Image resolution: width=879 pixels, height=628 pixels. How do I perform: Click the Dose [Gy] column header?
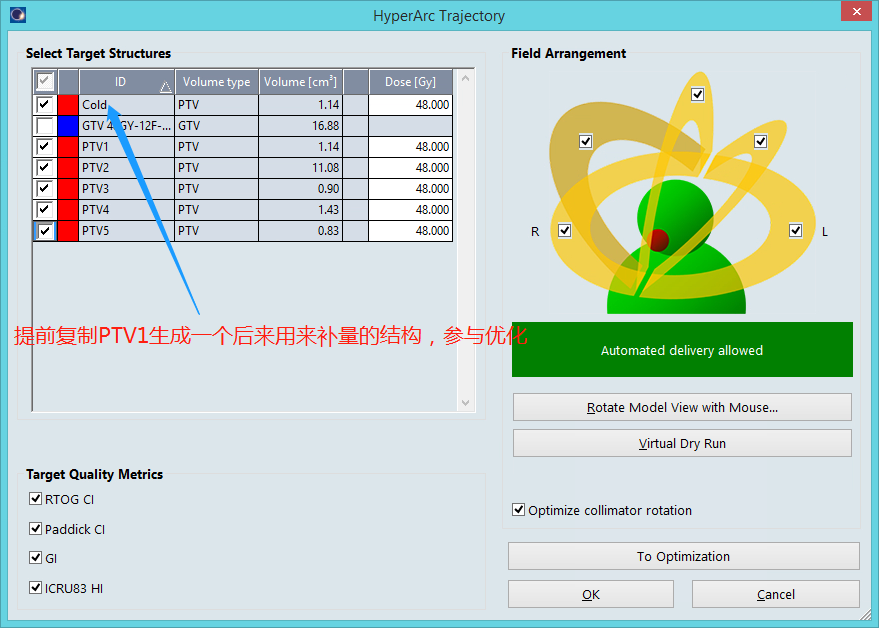[x=410, y=82]
